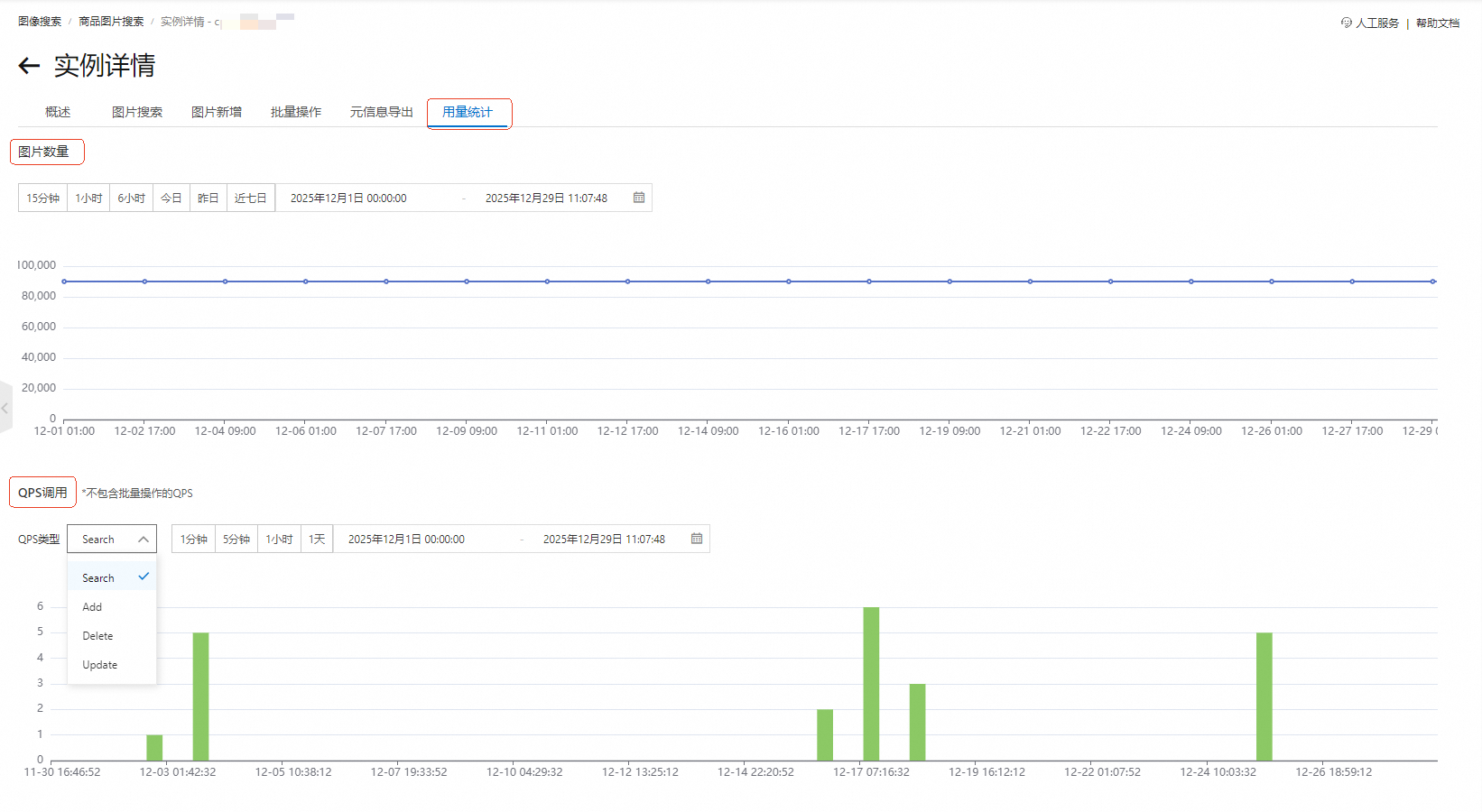
Task: Set image count range to 15分钟
Action: click(x=42, y=198)
